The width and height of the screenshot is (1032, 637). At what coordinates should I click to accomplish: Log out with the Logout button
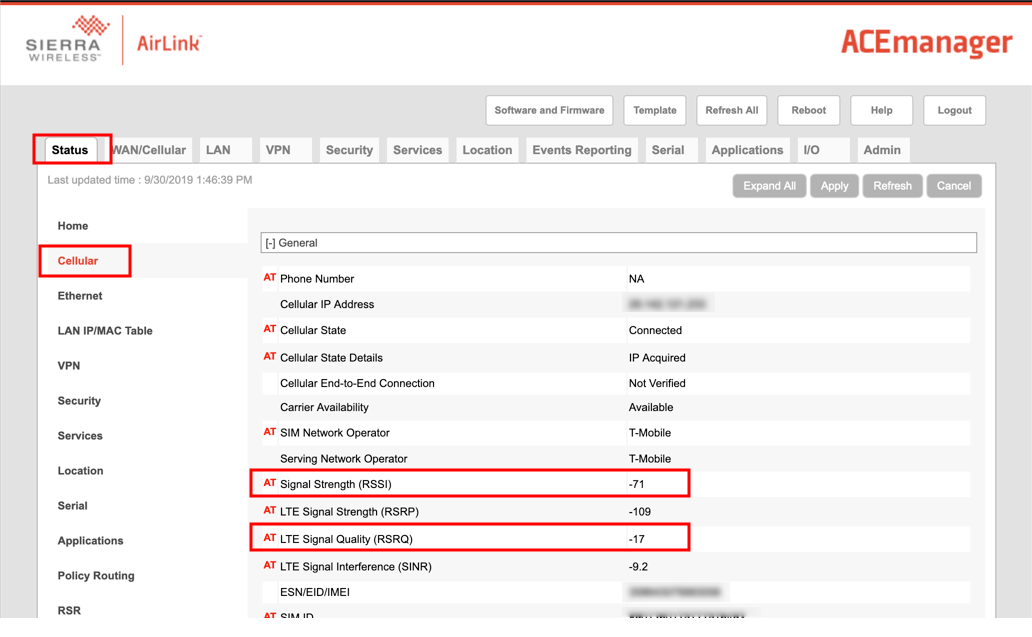pyautogui.click(x=955, y=111)
